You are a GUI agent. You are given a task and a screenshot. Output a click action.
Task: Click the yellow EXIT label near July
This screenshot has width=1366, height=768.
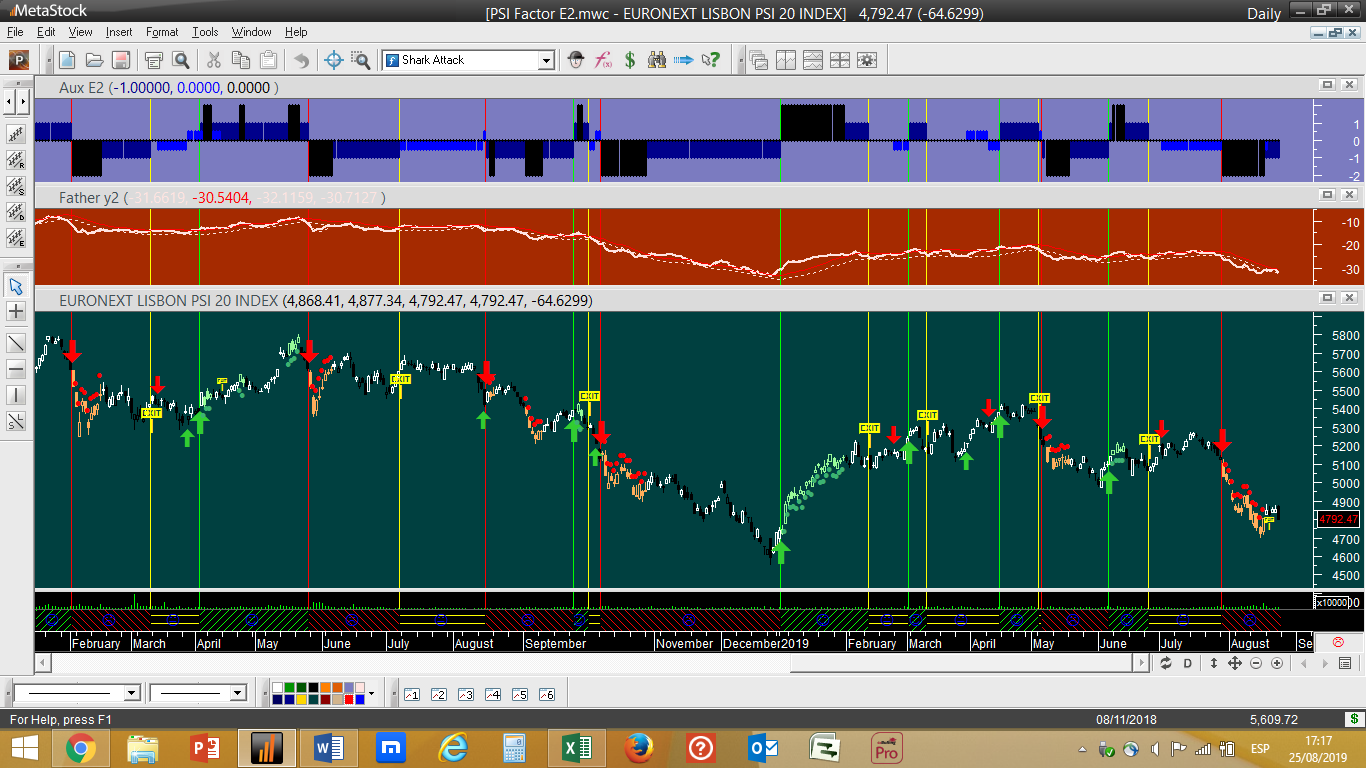click(400, 379)
